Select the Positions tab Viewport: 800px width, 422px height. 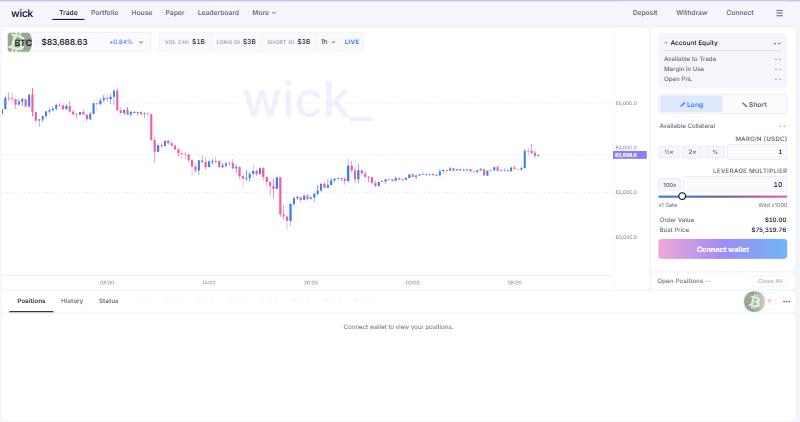pyautogui.click(x=31, y=301)
